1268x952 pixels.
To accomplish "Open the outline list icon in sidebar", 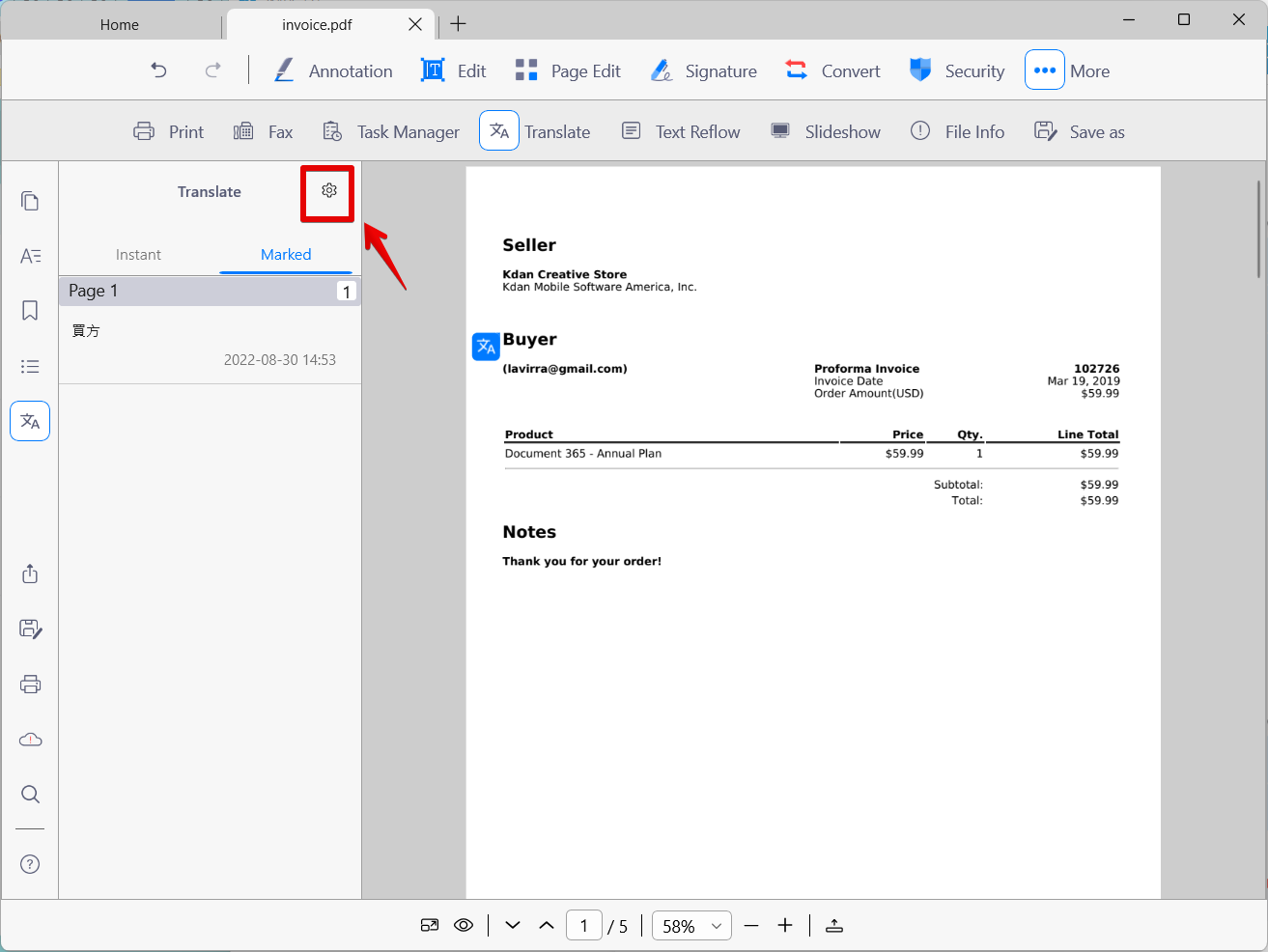I will [x=30, y=367].
